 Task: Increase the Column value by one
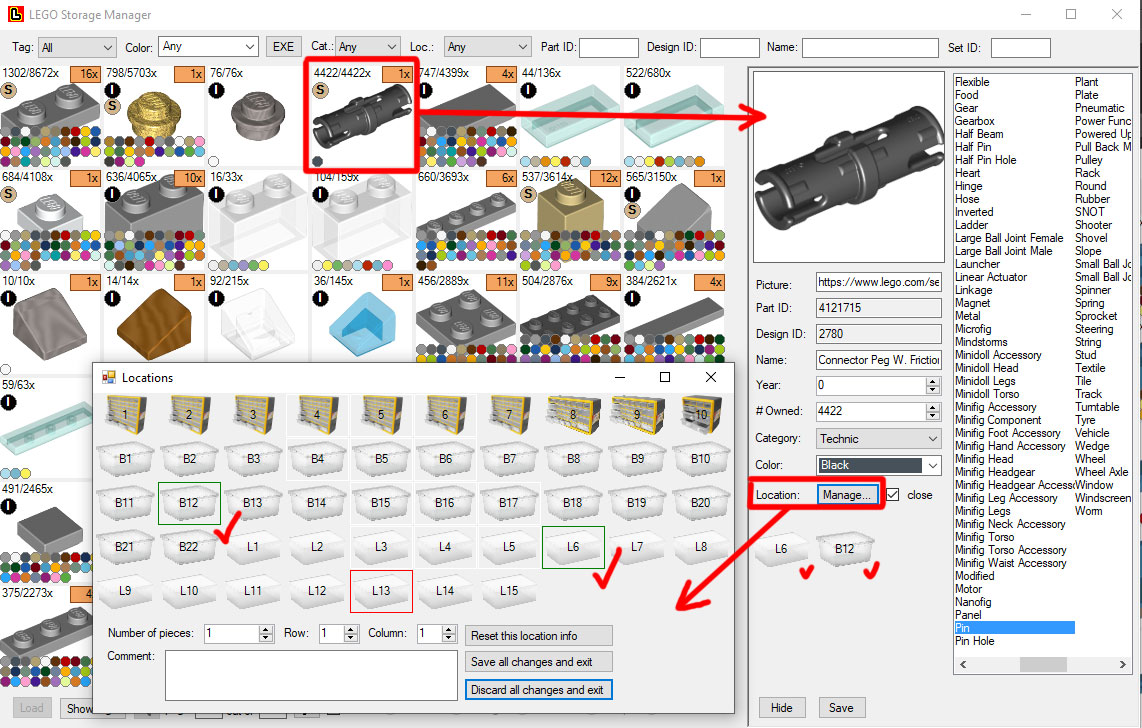click(x=449, y=629)
